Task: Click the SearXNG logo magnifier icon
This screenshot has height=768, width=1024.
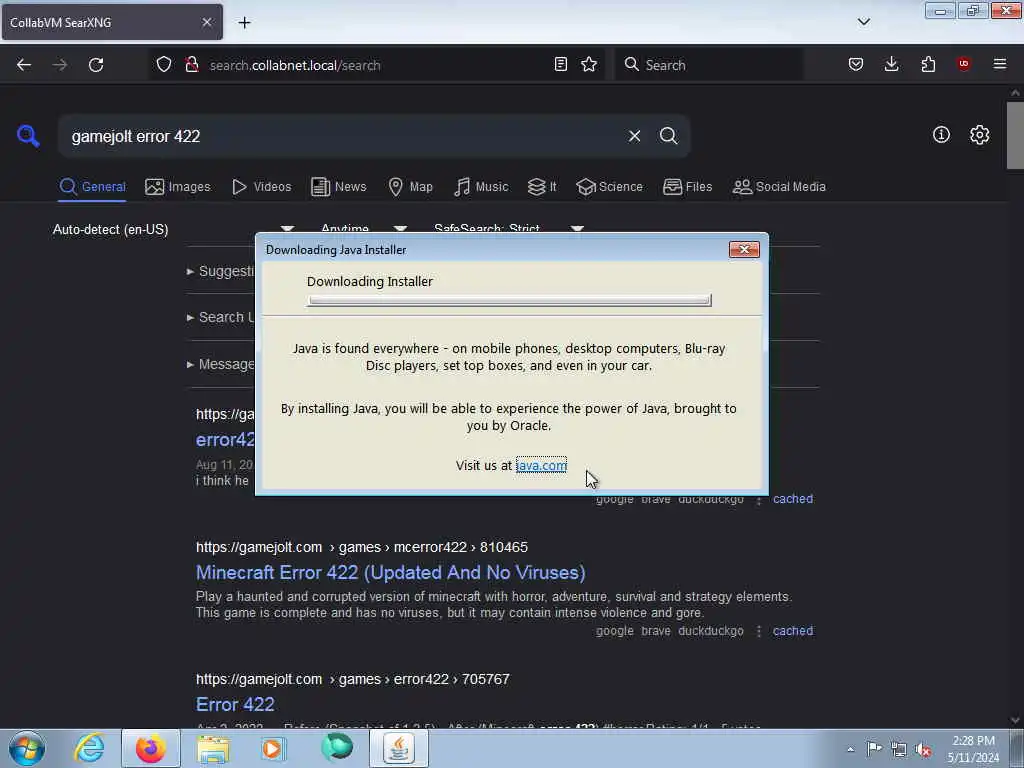Action: pyautogui.click(x=28, y=136)
